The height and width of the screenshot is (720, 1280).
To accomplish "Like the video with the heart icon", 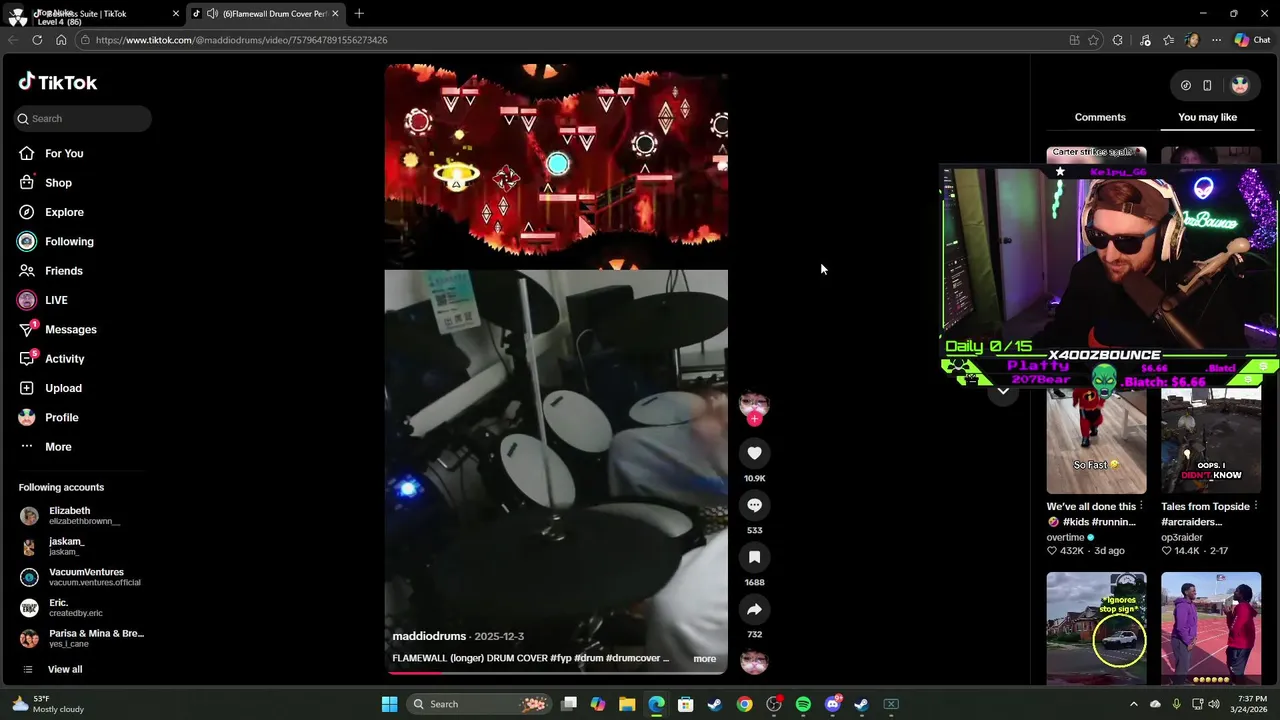I will pos(754,453).
